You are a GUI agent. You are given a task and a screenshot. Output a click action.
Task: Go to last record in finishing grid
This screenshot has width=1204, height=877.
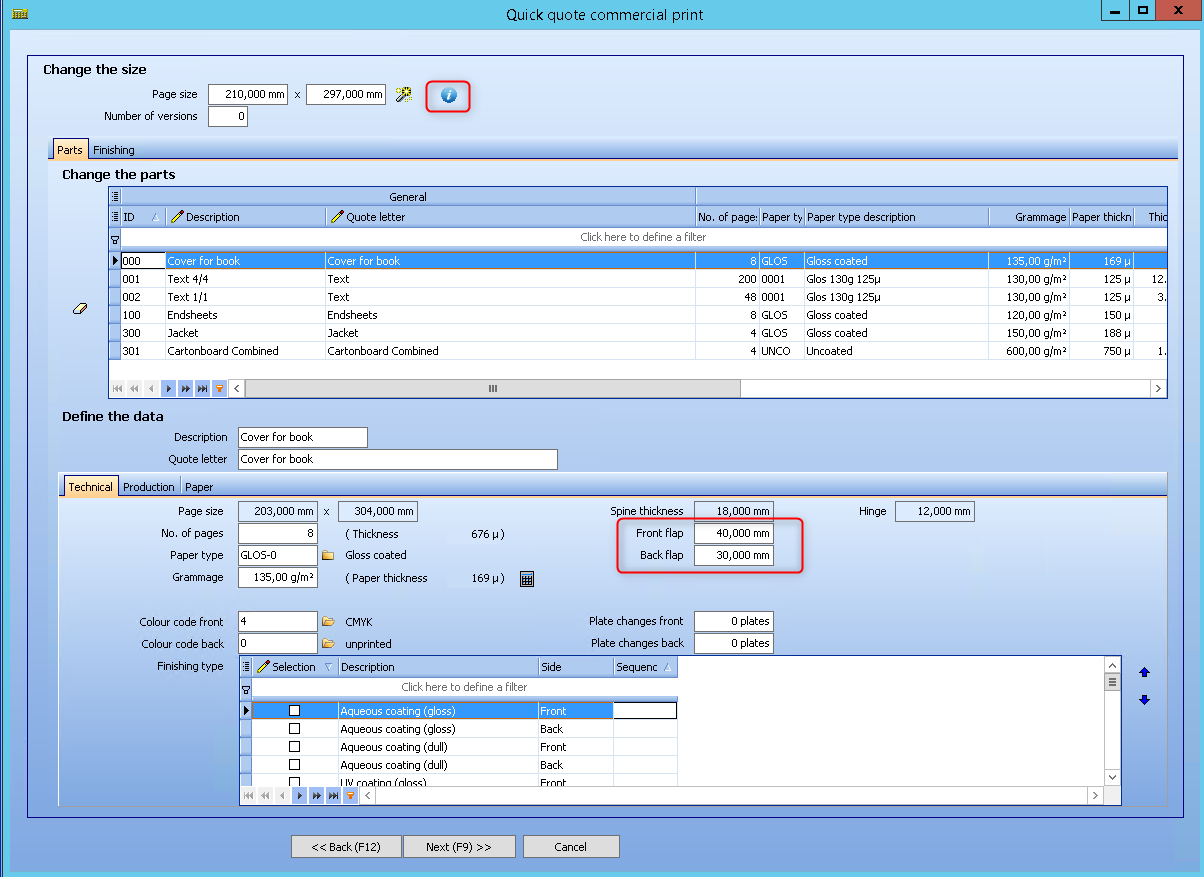(x=333, y=795)
